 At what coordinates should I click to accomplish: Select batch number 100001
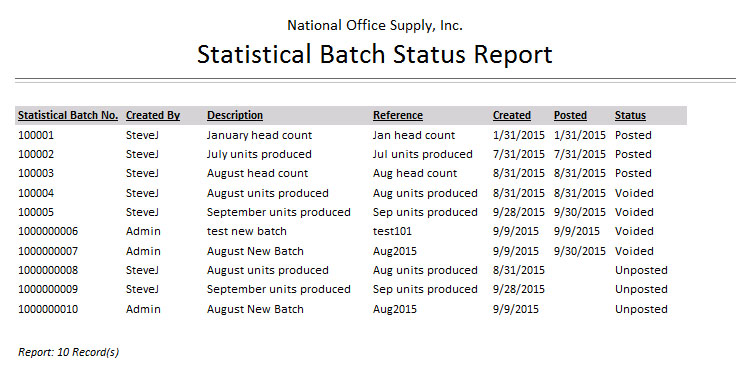(36, 136)
